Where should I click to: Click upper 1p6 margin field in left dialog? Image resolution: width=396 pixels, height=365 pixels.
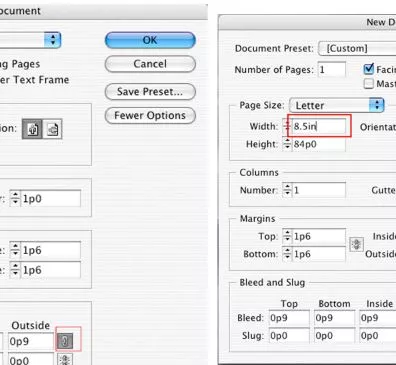[50, 250]
